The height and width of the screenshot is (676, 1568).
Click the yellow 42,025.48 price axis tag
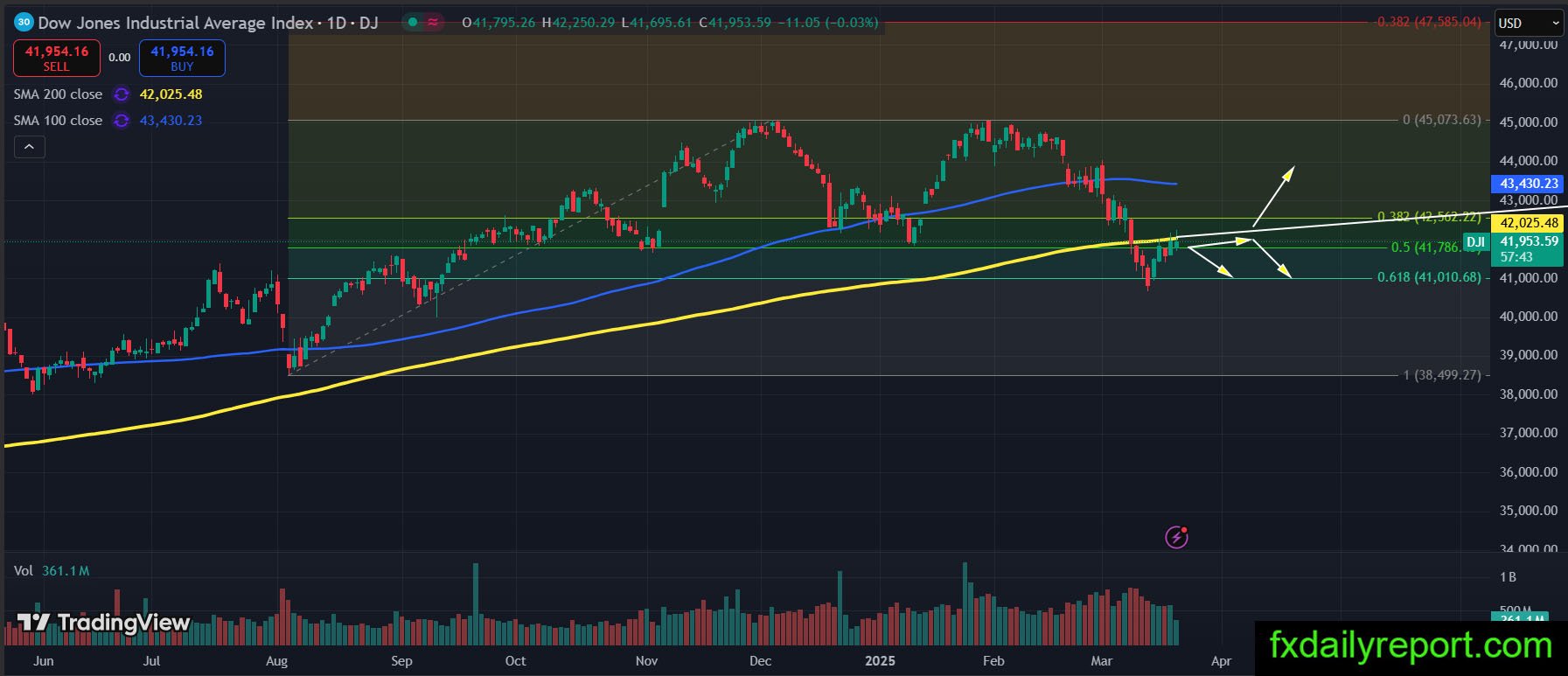pyautogui.click(x=1529, y=223)
